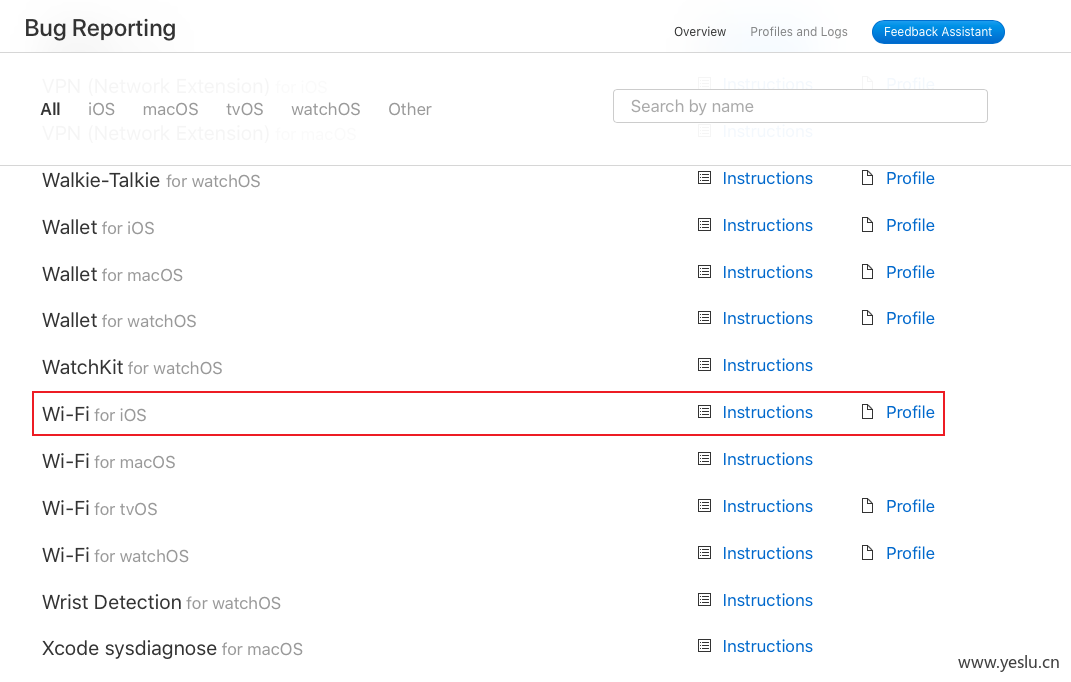Select the Other filter tab
Image resolution: width=1071 pixels, height=682 pixels.
point(410,109)
